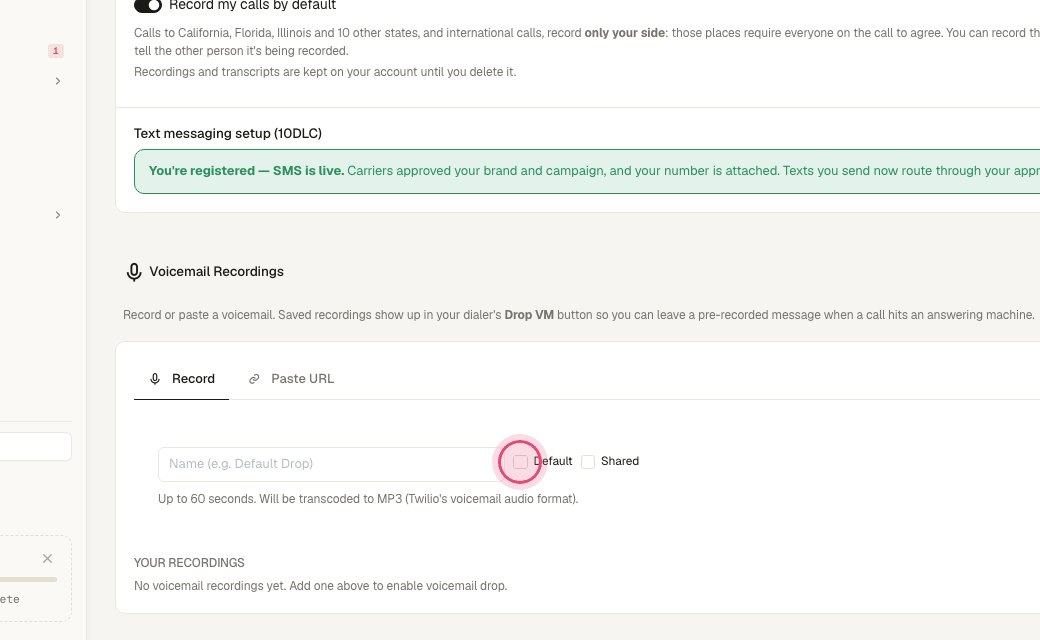Click the Recordings and transcripts retention note
The height and width of the screenshot is (640, 1040).
click(x=325, y=72)
